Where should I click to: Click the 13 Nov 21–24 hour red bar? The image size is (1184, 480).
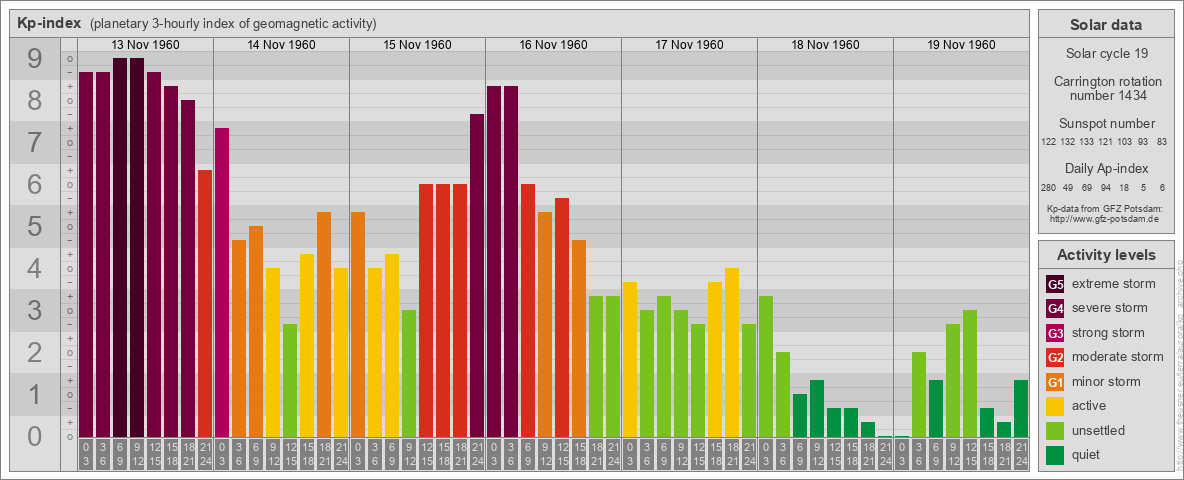[205, 303]
